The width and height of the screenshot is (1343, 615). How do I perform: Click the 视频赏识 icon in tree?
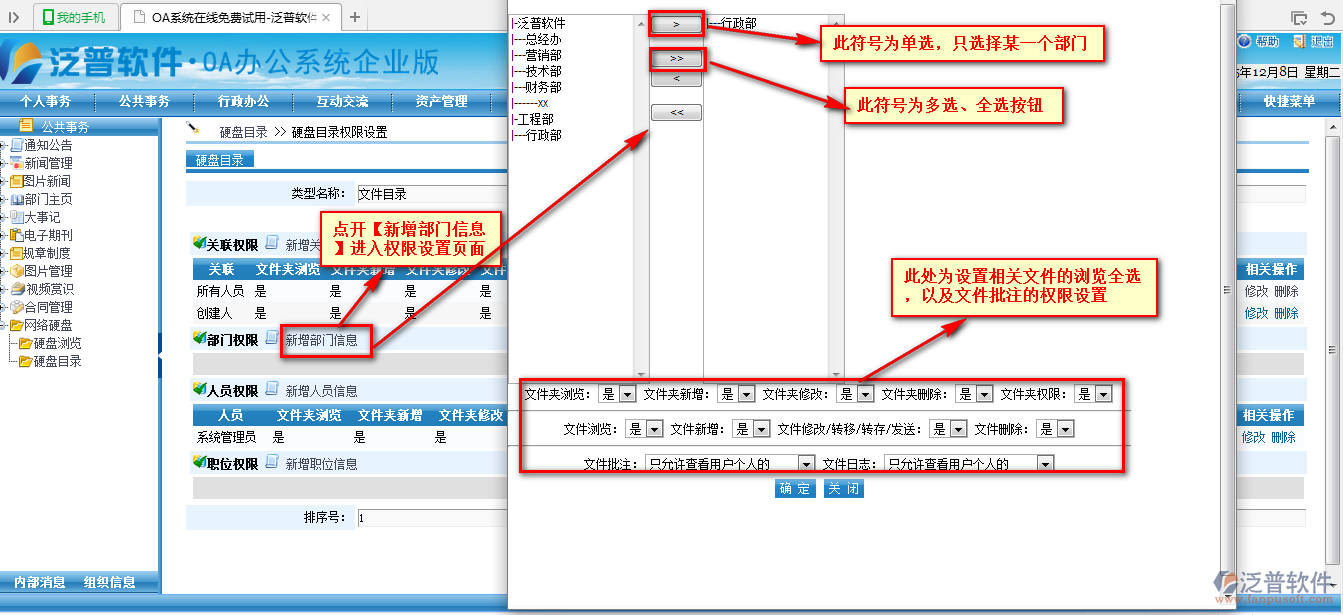tap(16, 289)
